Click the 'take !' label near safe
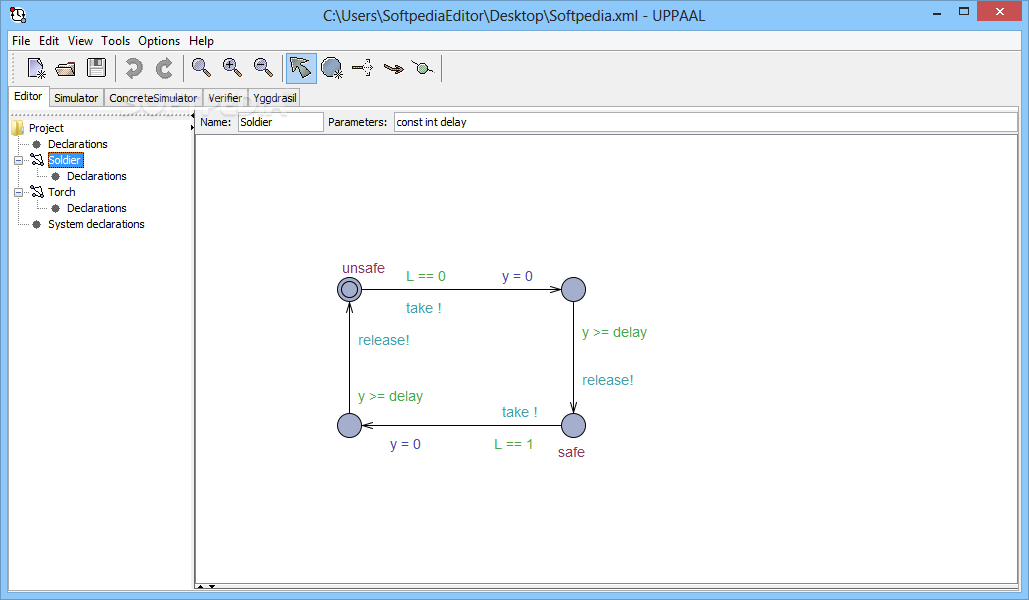 pos(519,412)
